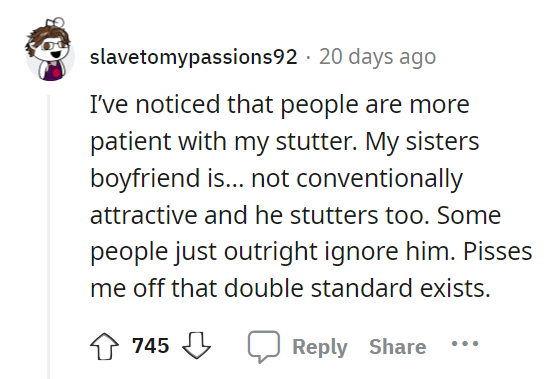Click the word "Some" in the comment
Image resolution: width=552 pixels, height=379 pixels.
pyautogui.click(x=469, y=215)
